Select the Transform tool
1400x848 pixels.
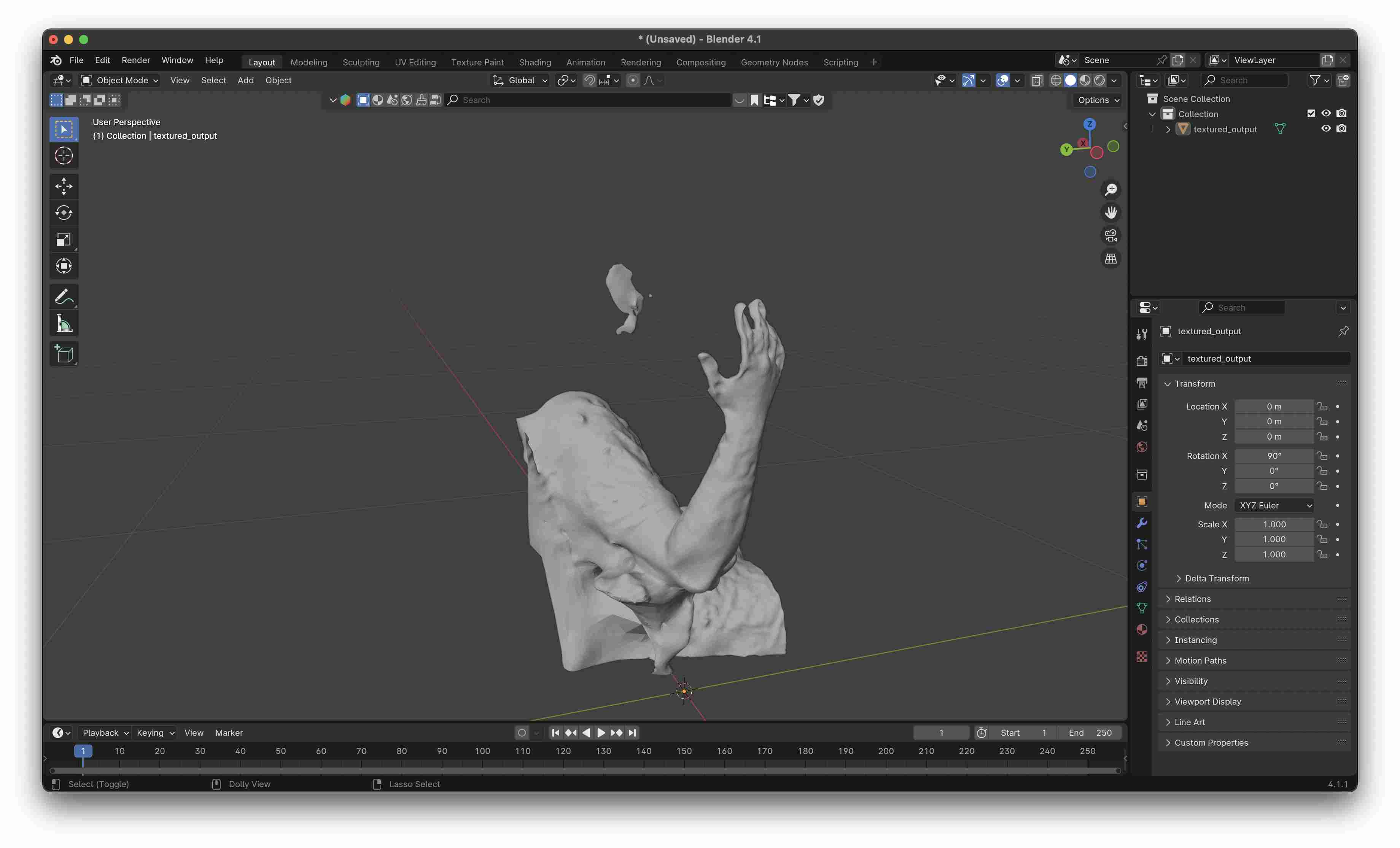(64, 266)
